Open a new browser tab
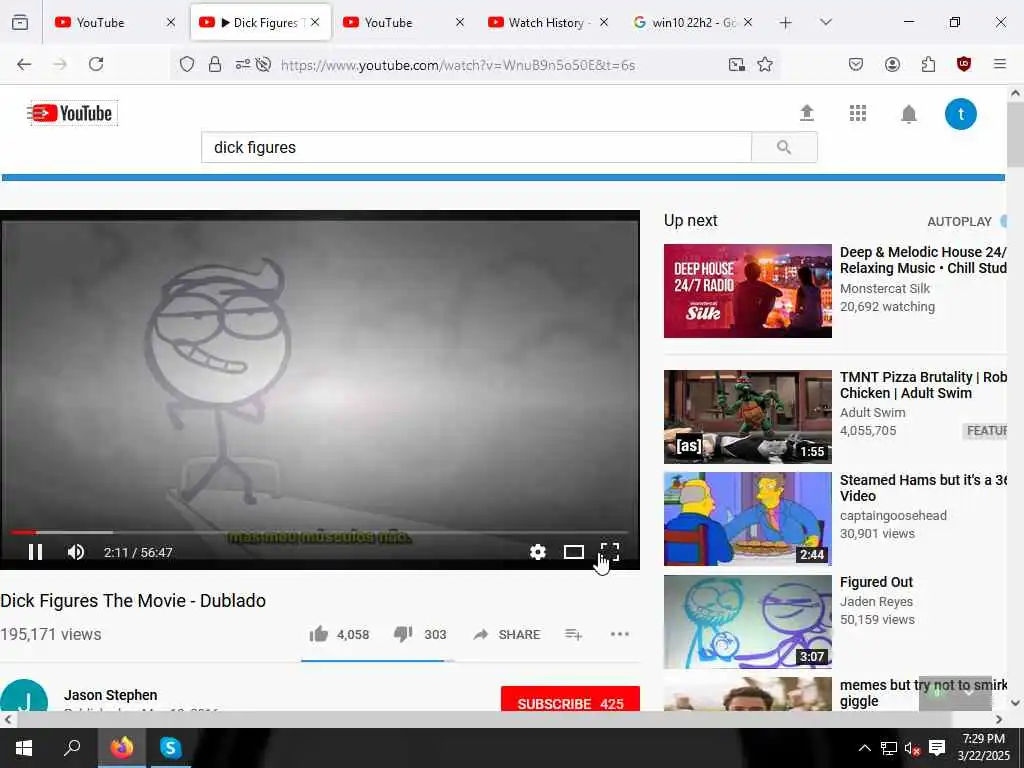1024x768 pixels. pos(785,23)
